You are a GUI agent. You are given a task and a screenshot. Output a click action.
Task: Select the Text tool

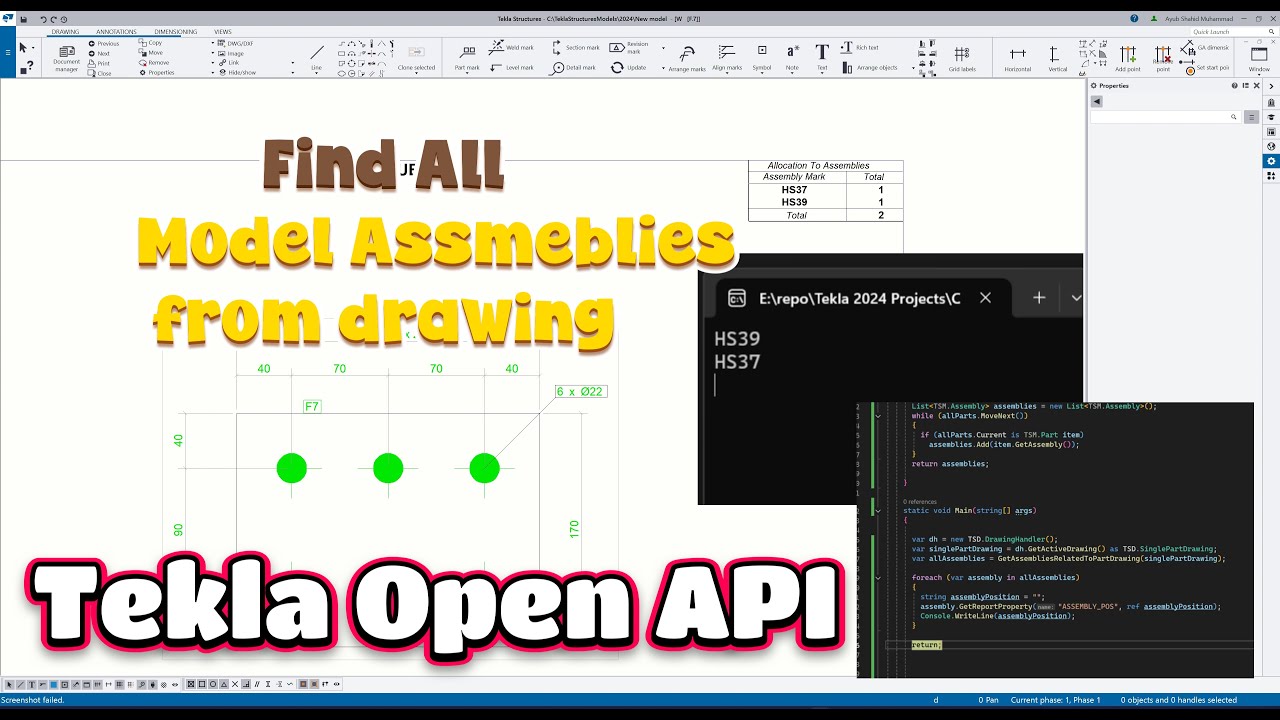(x=822, y=58)
